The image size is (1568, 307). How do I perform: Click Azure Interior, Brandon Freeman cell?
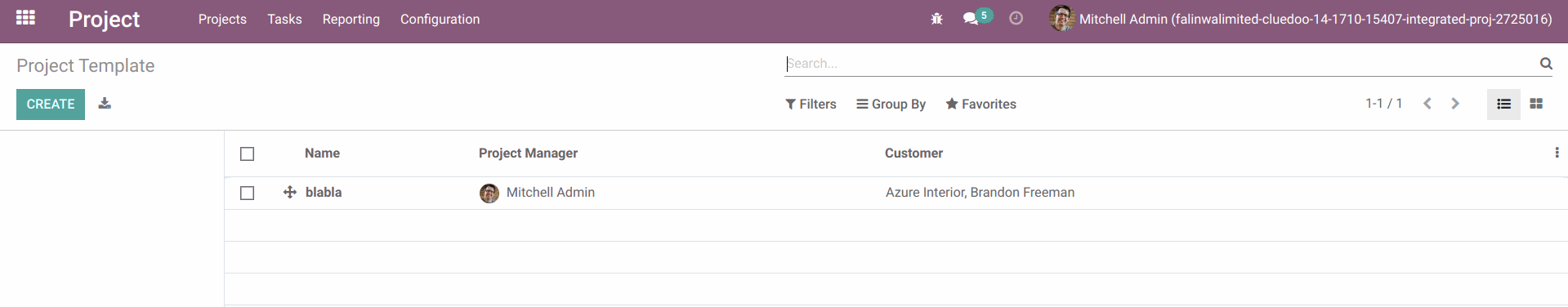coord(980,193)
